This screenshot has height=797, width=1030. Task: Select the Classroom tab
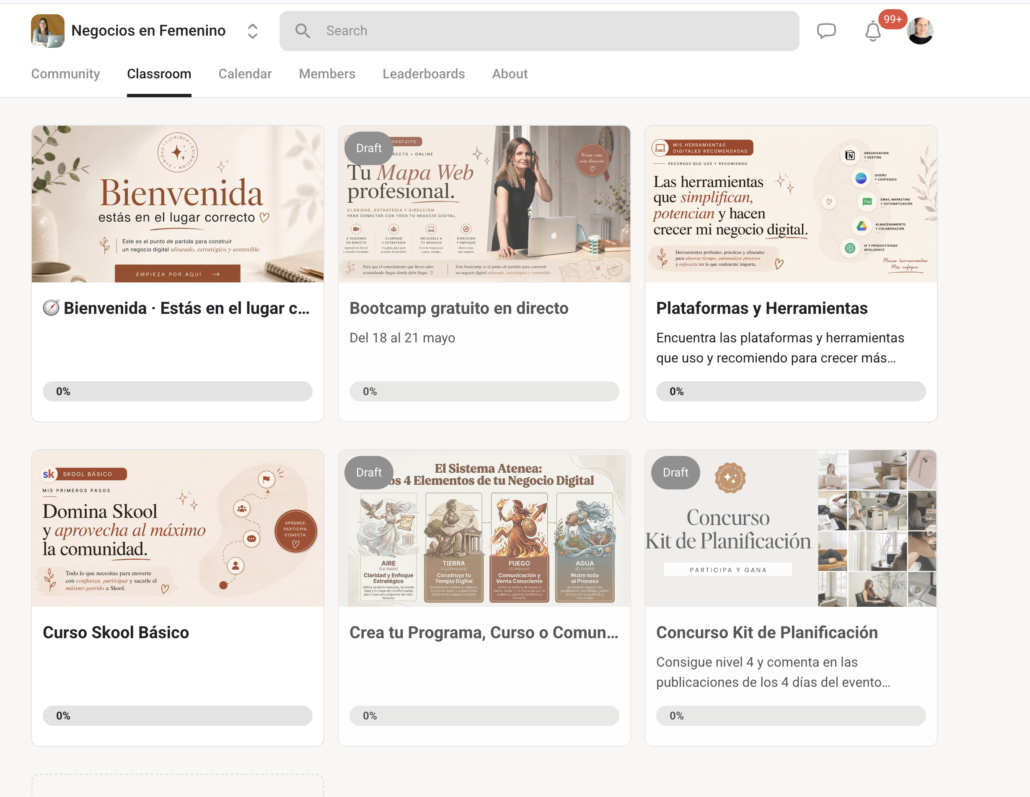pos(159,74)
